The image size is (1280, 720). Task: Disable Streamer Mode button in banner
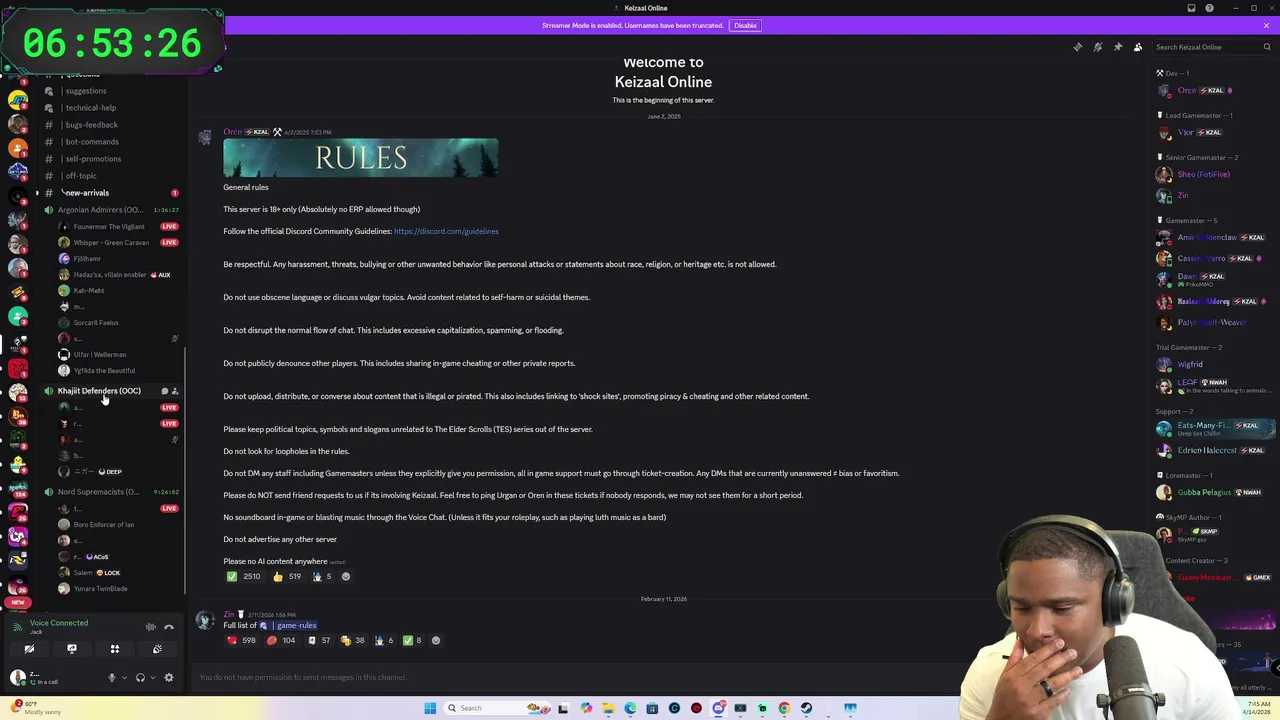pyautogui.click(x=745, y=25)
